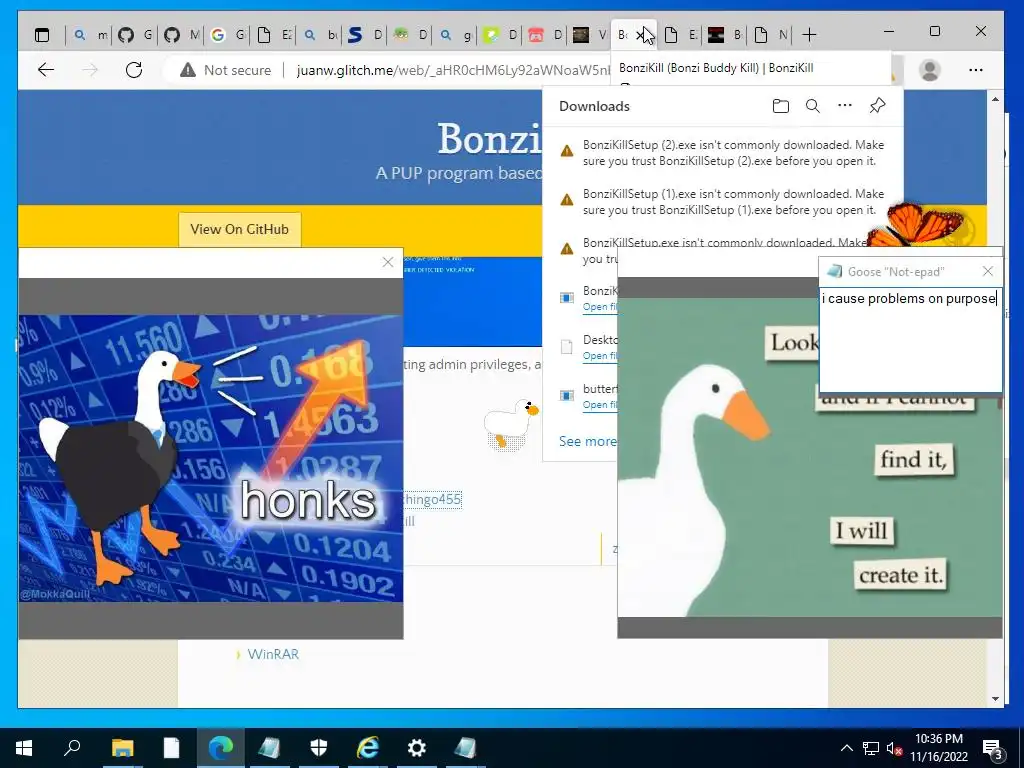1024x768 pixels.
Task: Open network status tray icon
Action: pyautogui.click(x=871, y=748)
